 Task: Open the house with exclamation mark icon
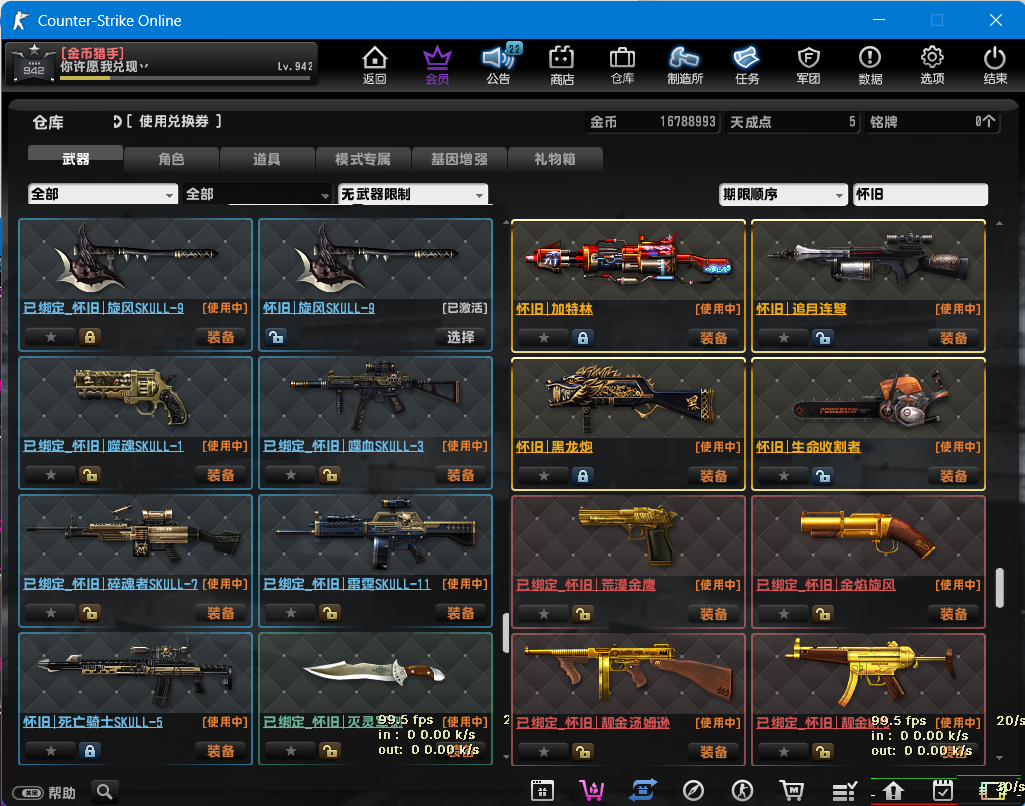[893, 791]
